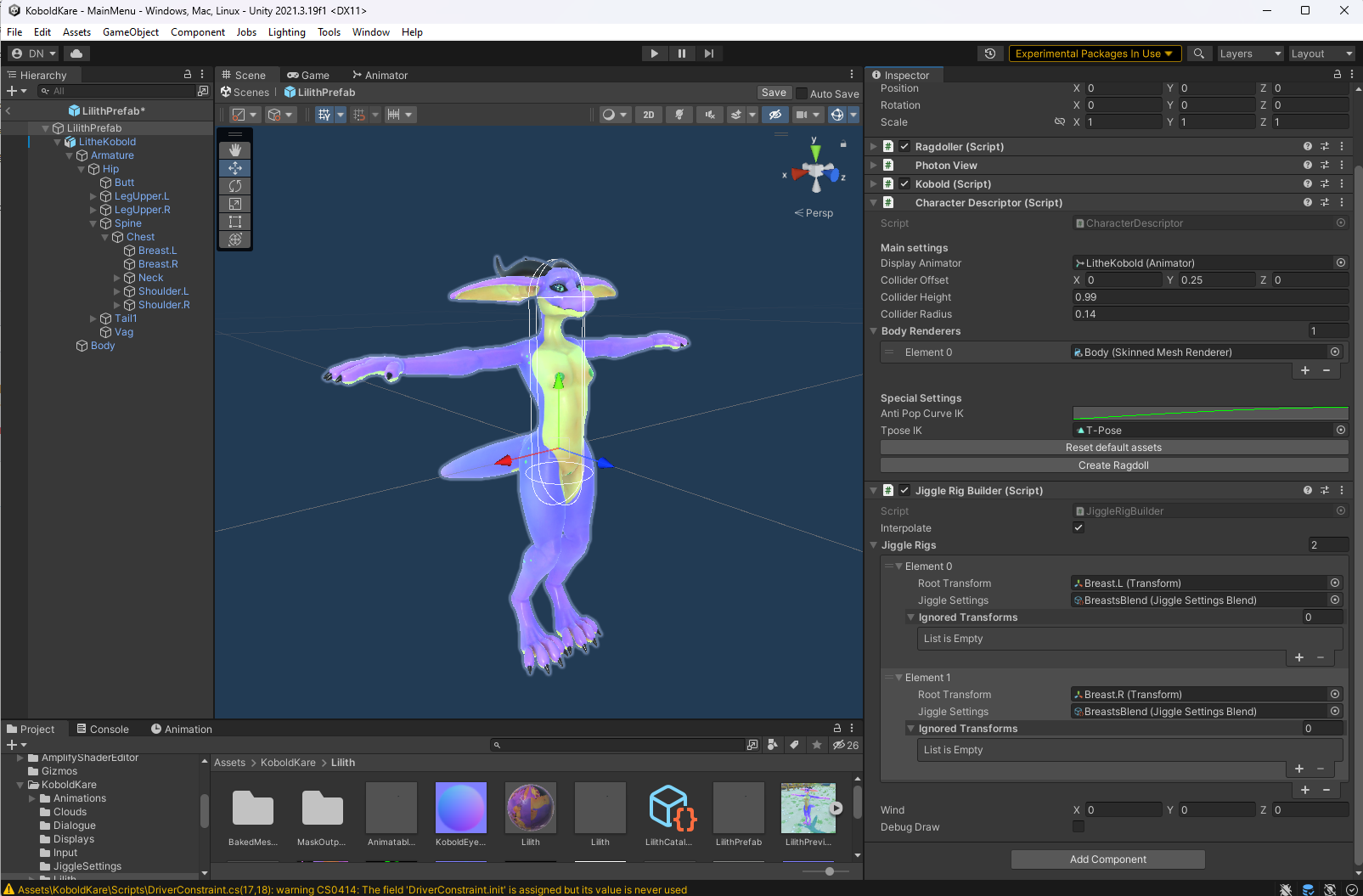This screenshot has width=1363, height=896.
Task: Enable the Debug Draw checkbox
Action: [1079, 827]
